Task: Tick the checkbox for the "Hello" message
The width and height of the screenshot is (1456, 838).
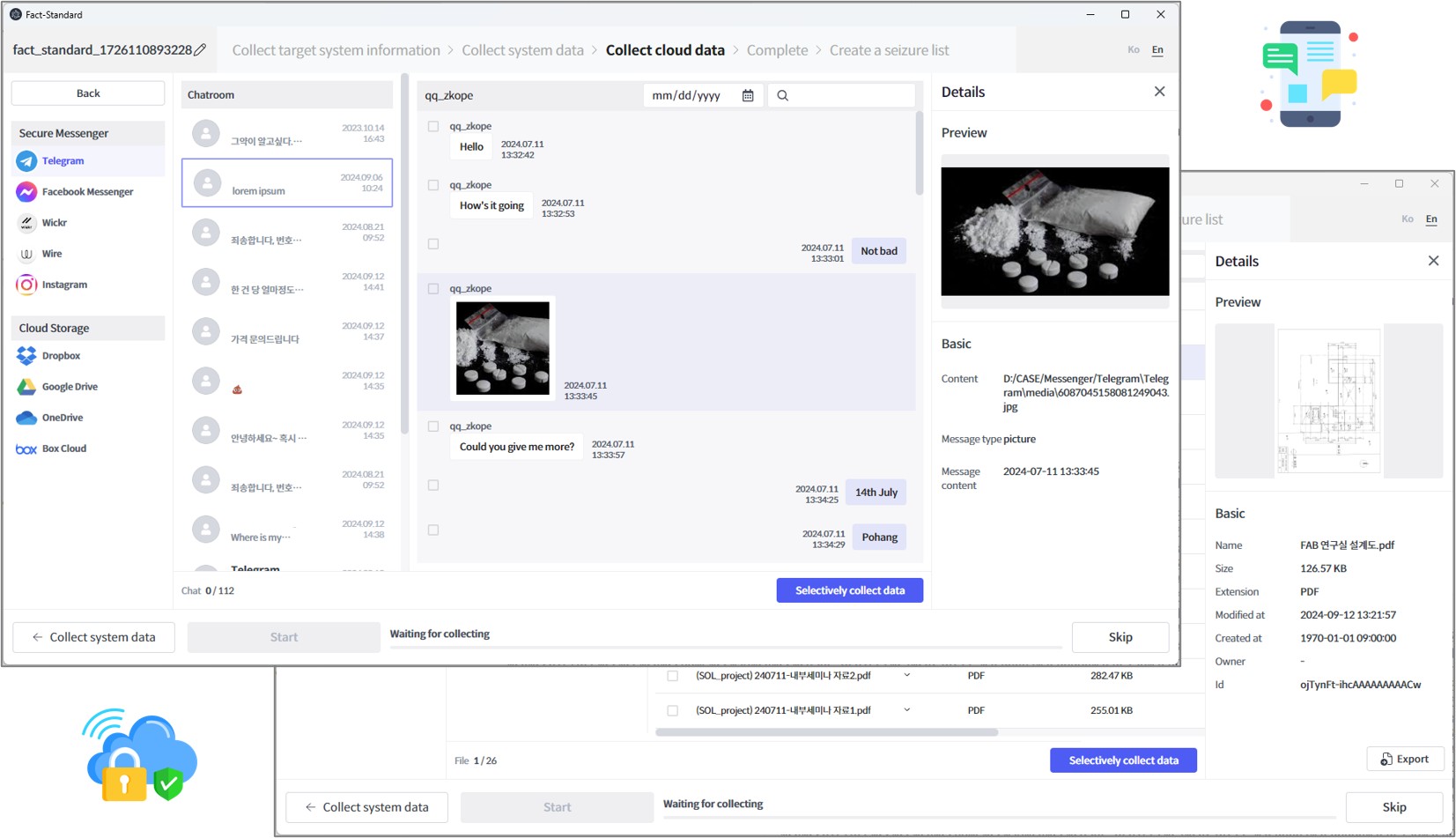Action: point(433,126)
